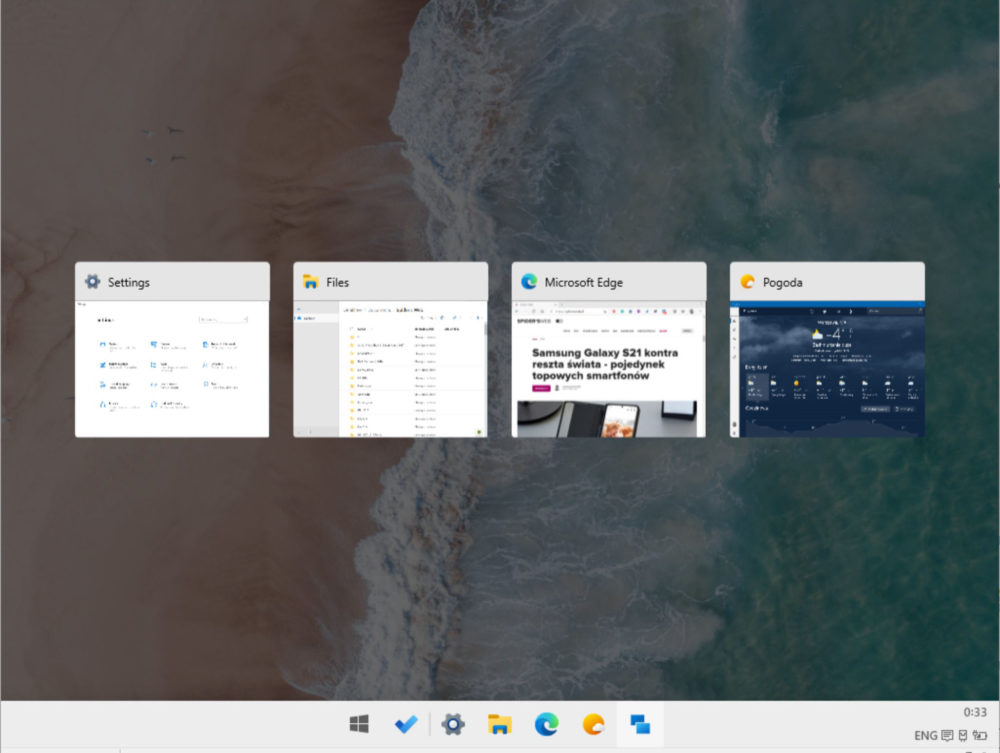The height and width of the screenshot is (753, 1000).
Task: Open the clock showing 0:33
Action: 975,712
